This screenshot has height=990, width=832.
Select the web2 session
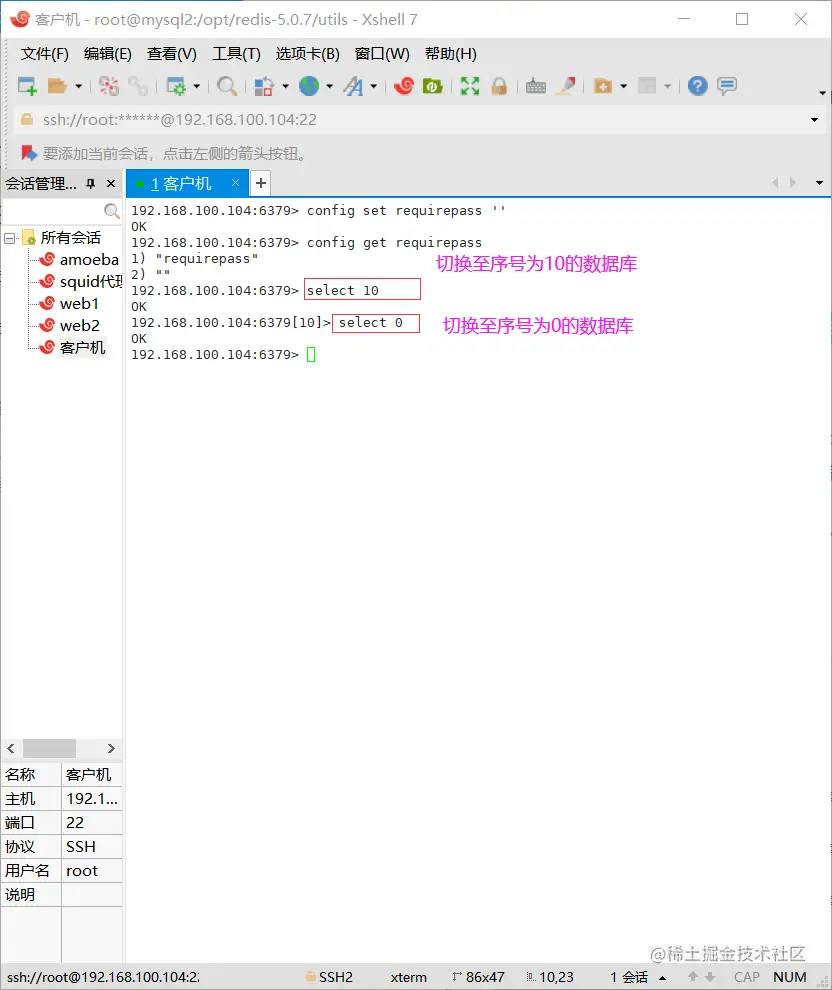coord(70,326)
